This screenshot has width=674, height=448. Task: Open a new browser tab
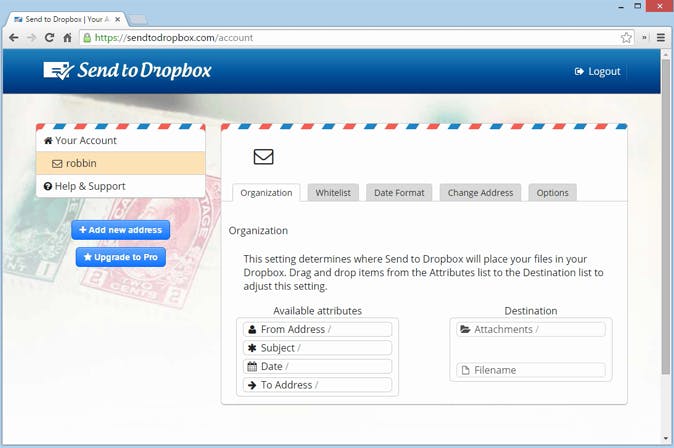tap(138, 19)
